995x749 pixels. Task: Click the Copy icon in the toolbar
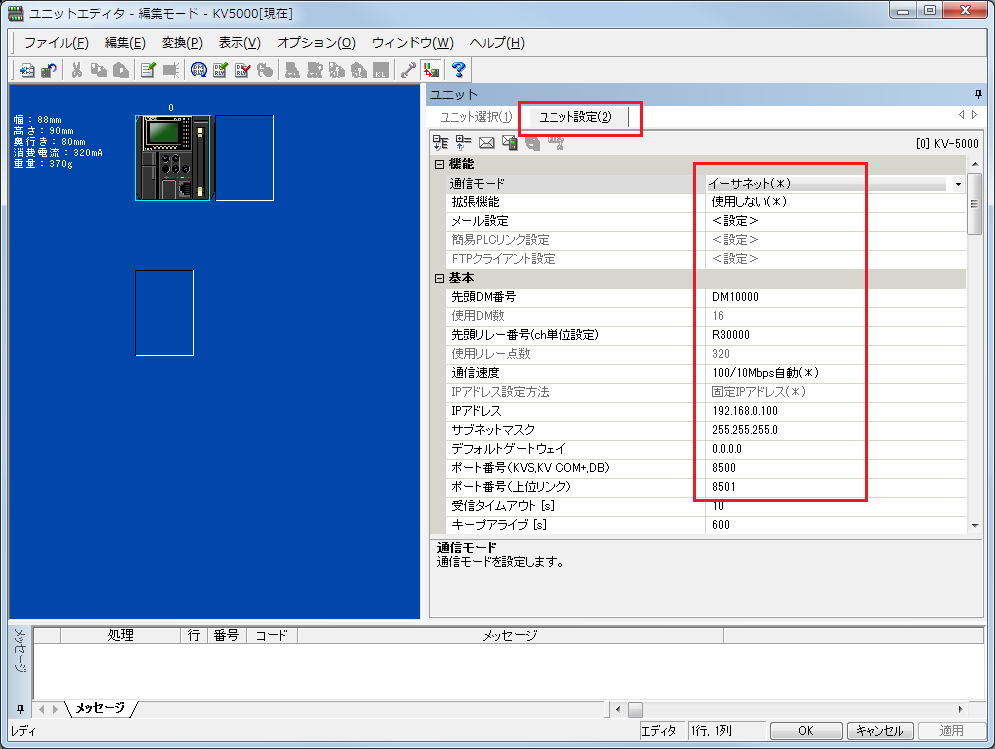coord(97,69)
